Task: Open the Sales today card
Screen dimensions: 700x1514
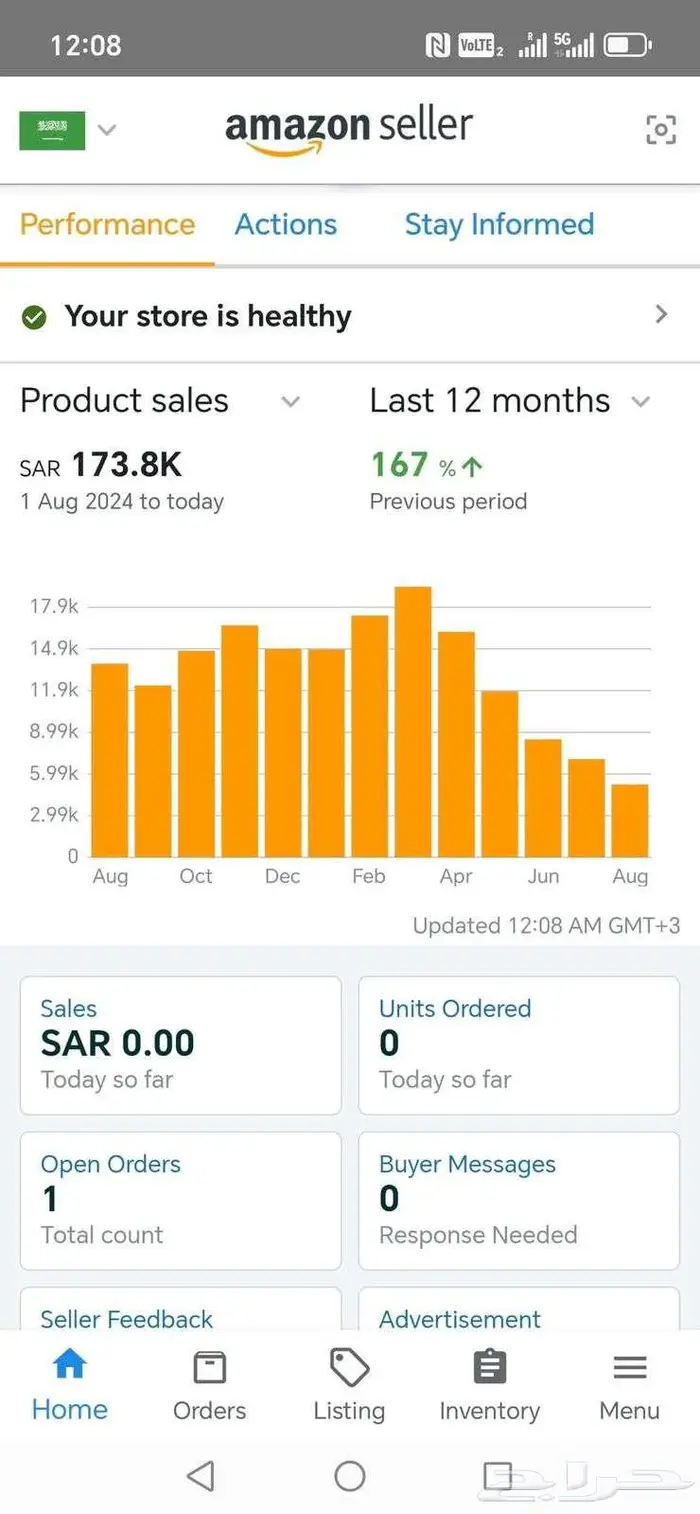Action: click(x=180, y=1045)
